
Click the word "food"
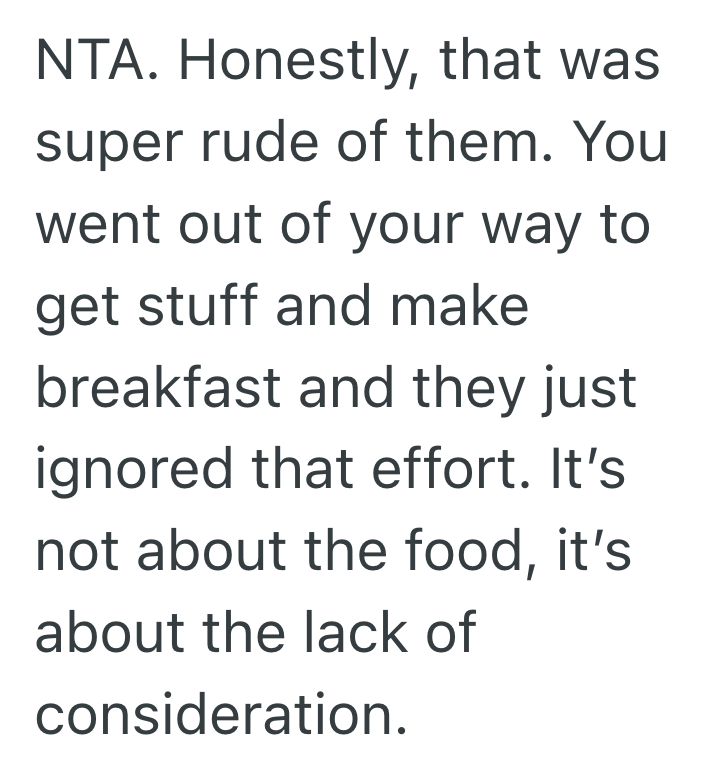(470, 550)
